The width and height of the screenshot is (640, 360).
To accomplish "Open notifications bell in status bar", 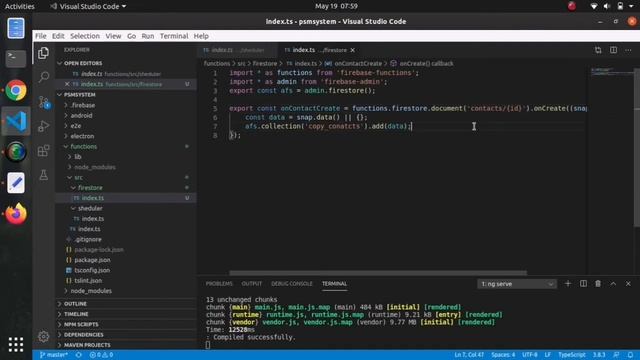I will click(x=631, y=355).
